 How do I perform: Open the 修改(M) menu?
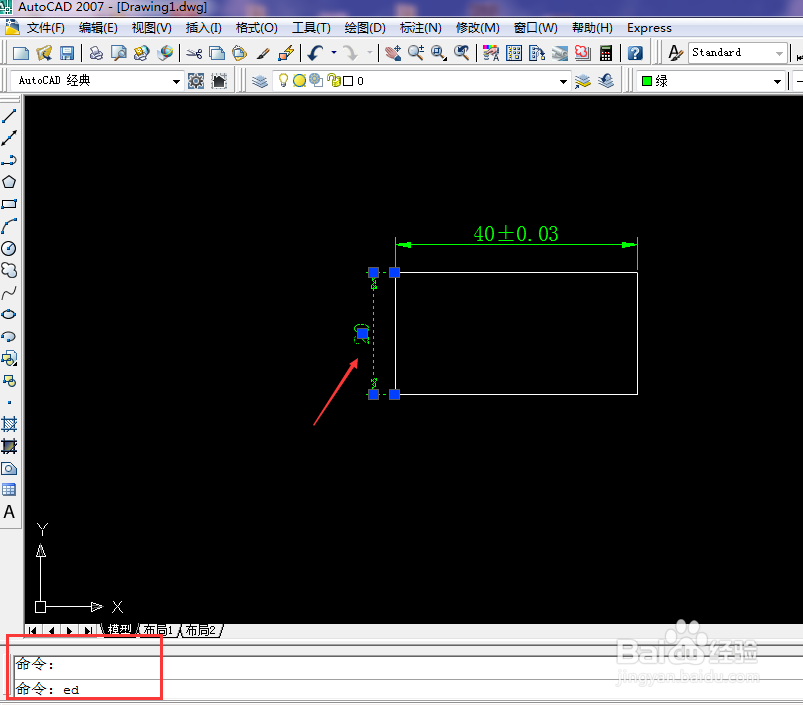click(477, 28)
